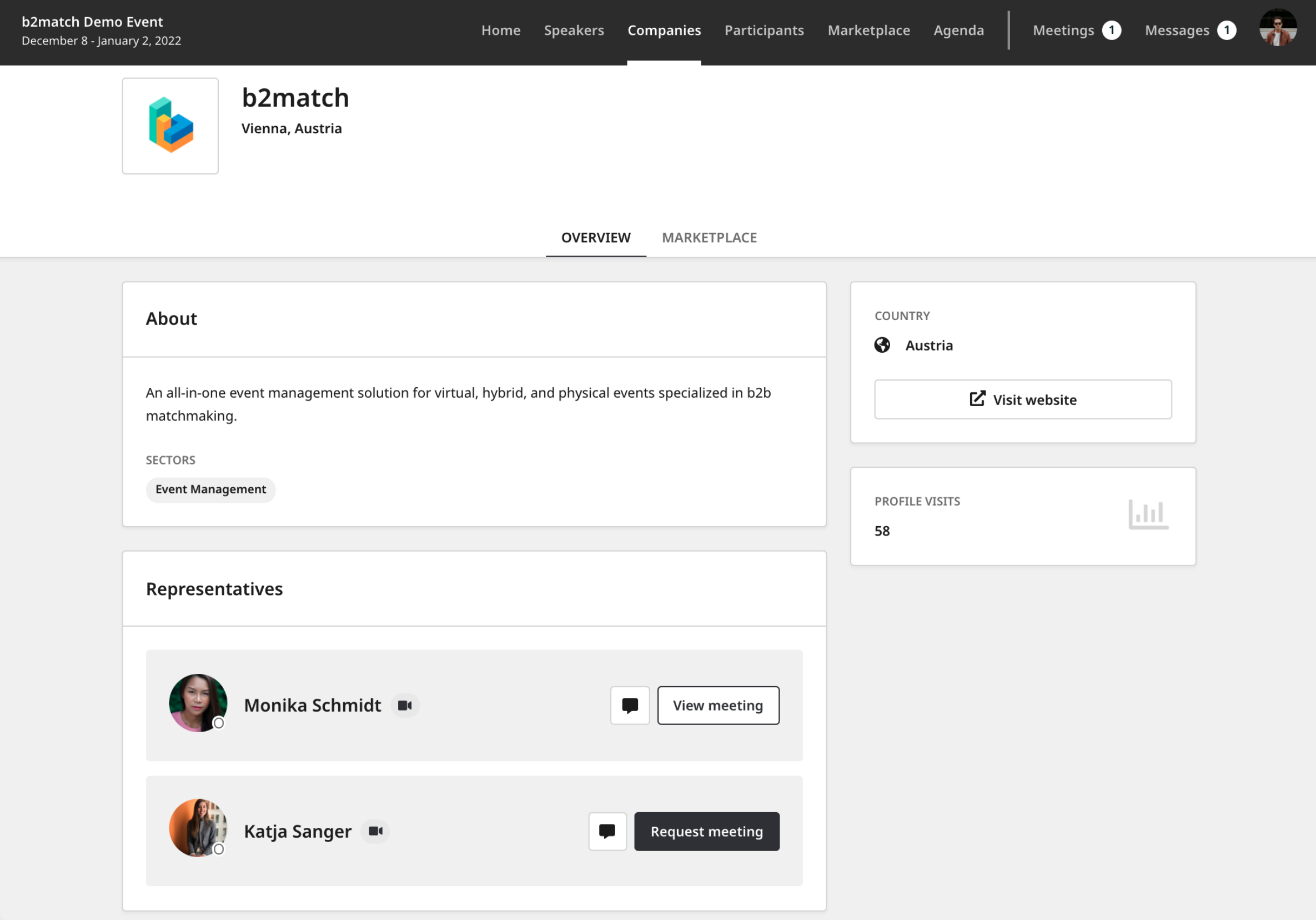
Task: Open Katja Sanger's name link
Action: [298, 831]
